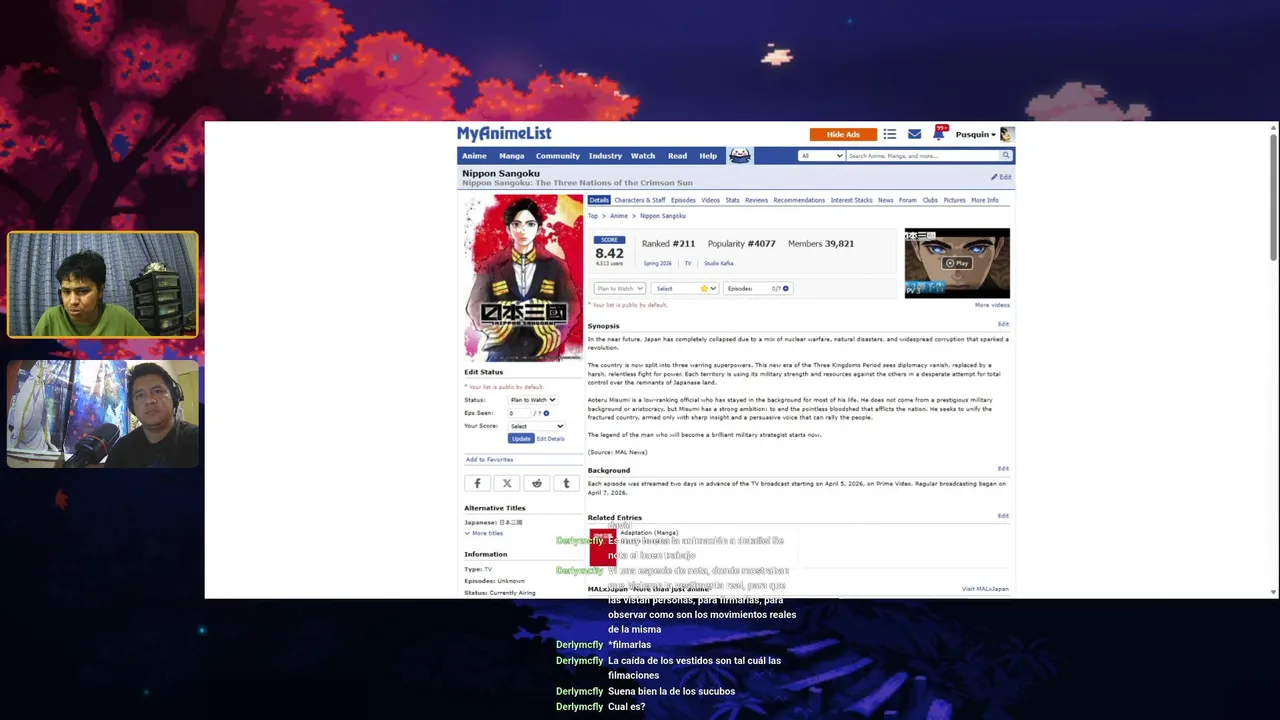1280x720 pixels.
Task: Open the Edit Details link
Action: 550,439
